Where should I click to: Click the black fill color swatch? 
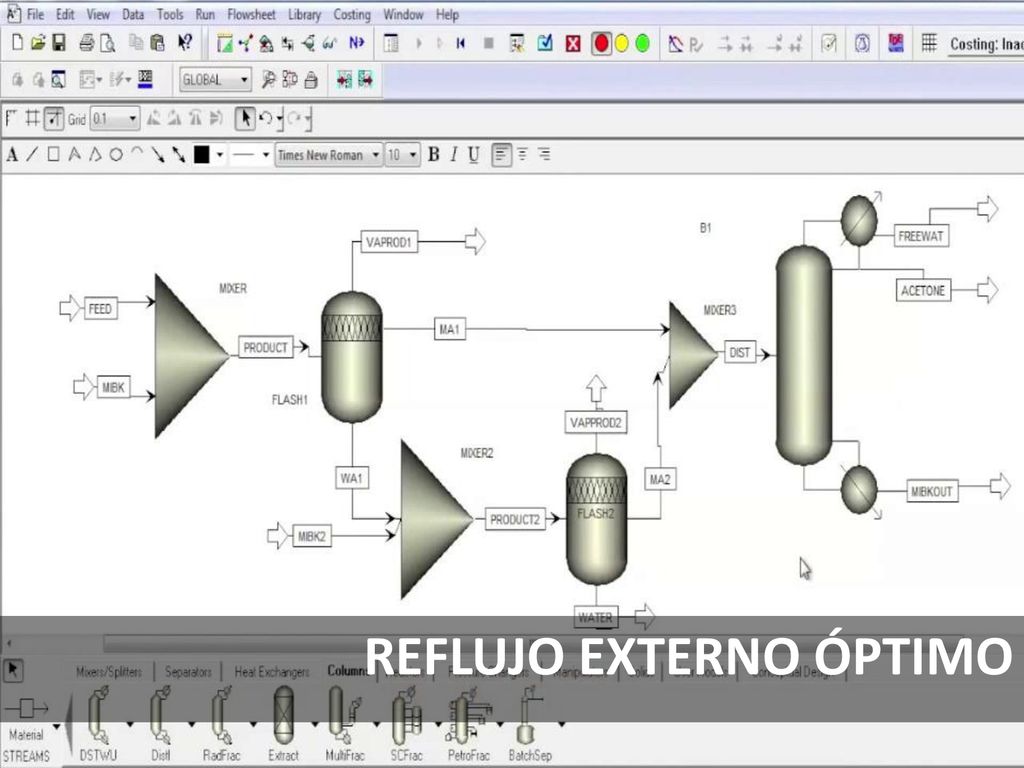tap(202, 155)
